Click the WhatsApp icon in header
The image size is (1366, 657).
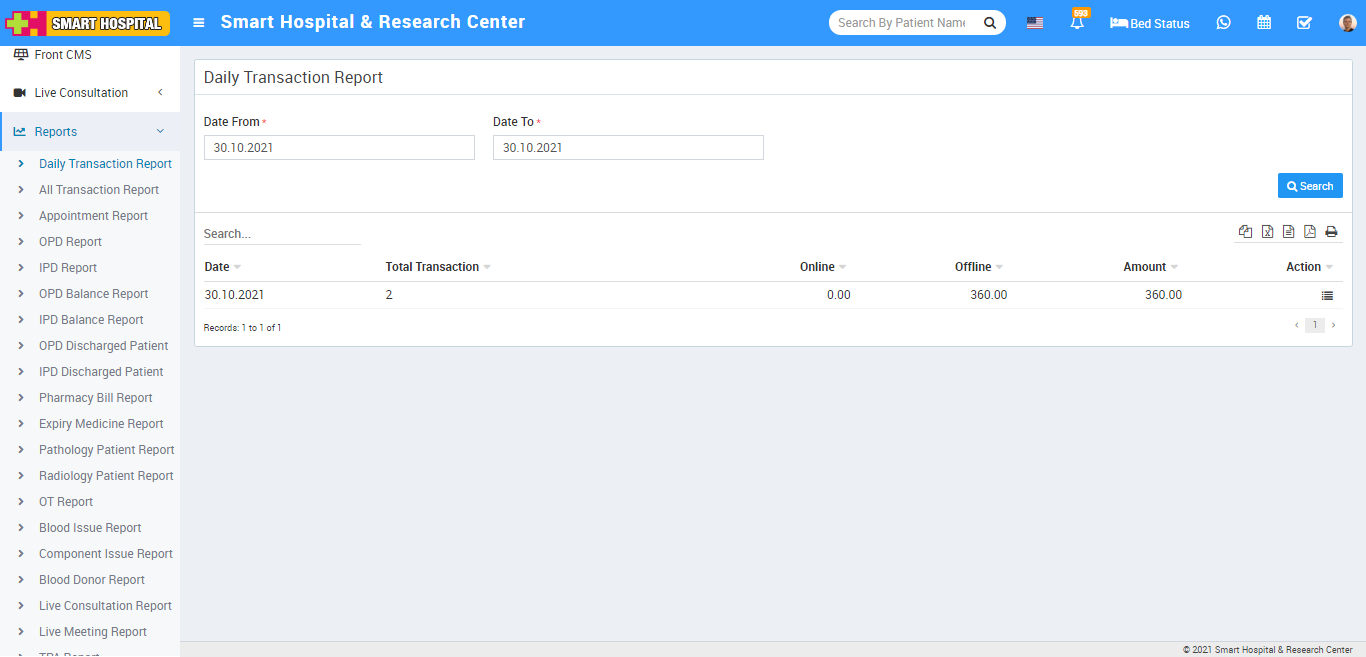(1223, 23)
